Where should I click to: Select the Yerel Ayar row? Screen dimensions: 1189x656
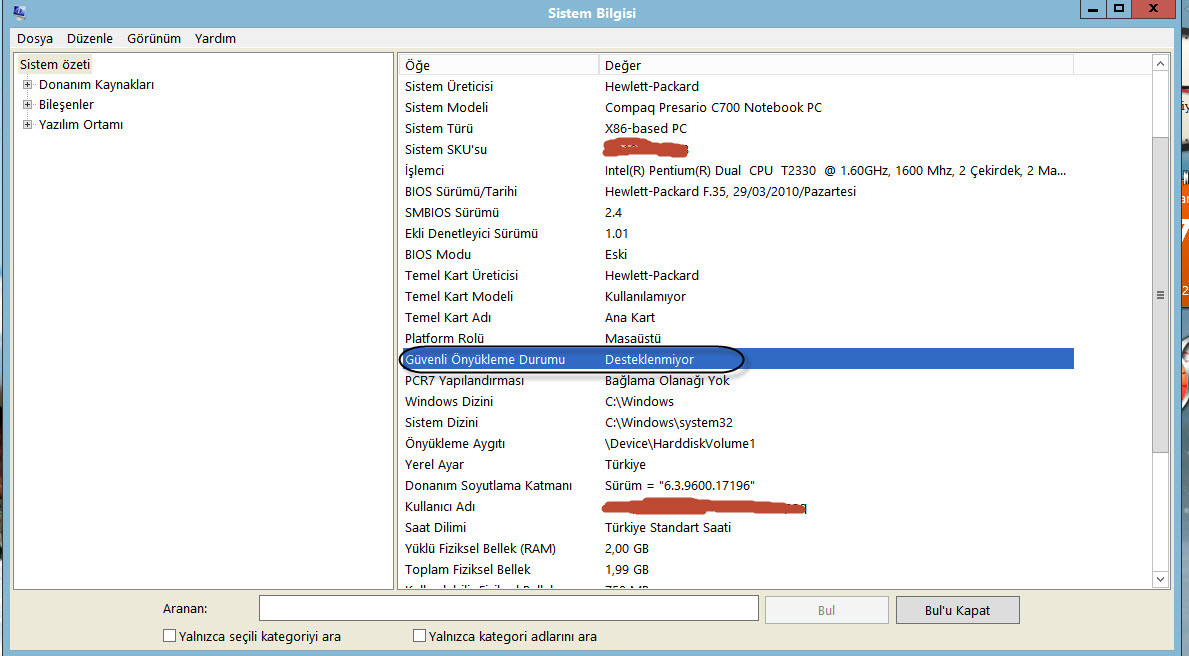(736, 464)
